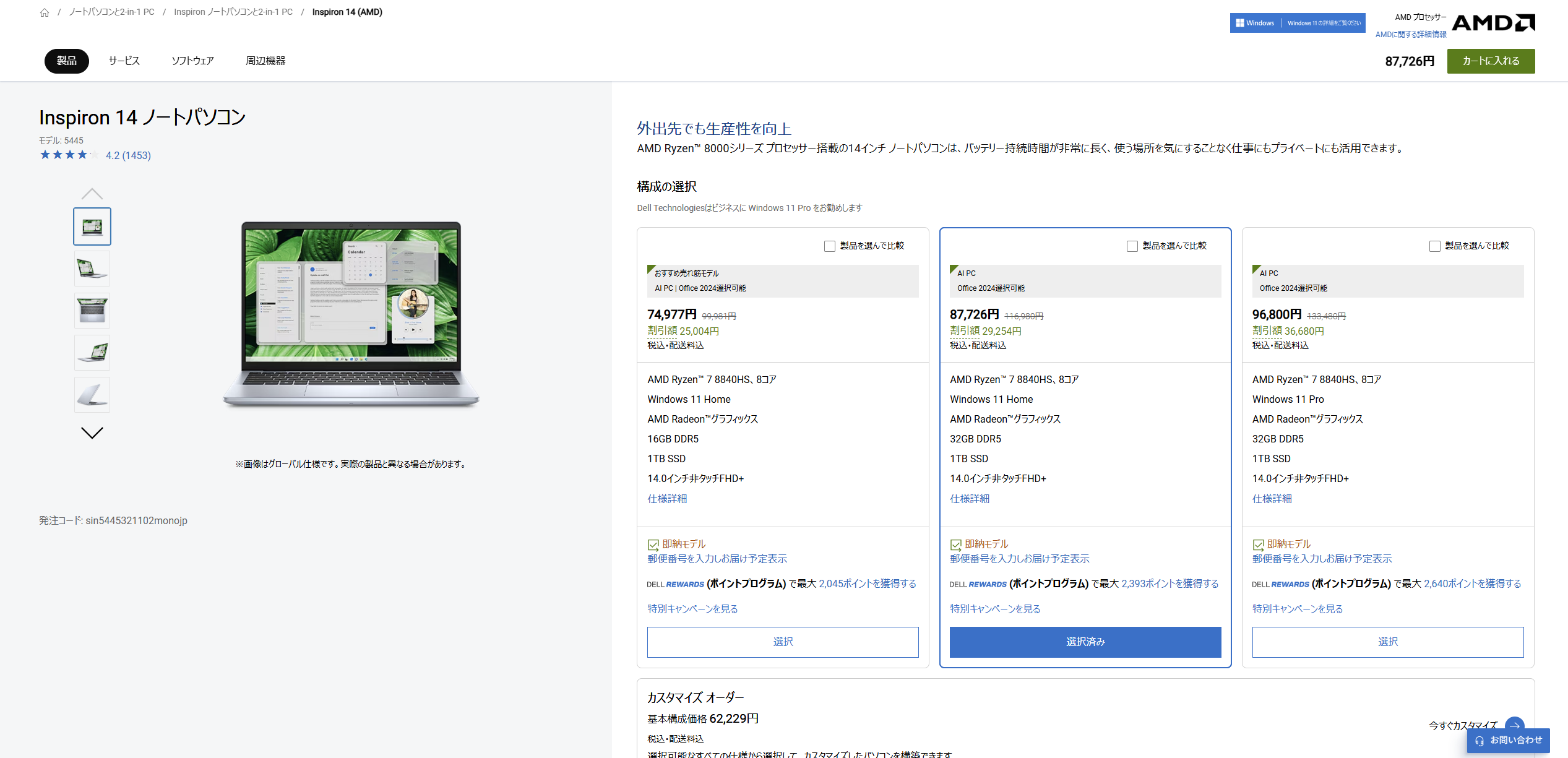1568x758 pixels.
Task: Show next thumbnails with down chevron
Action: pyautogui.click(x=92, y=433)
